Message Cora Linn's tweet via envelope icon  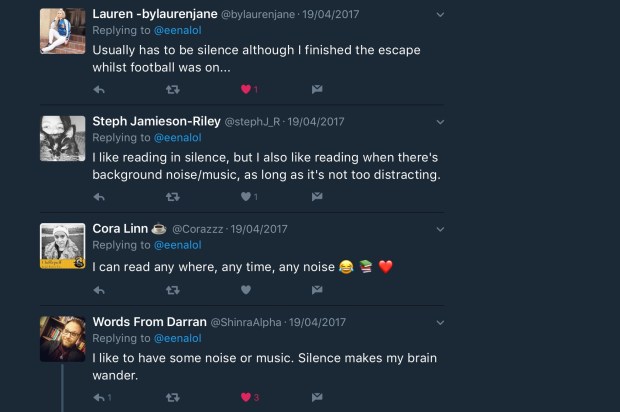coord(316,290)
